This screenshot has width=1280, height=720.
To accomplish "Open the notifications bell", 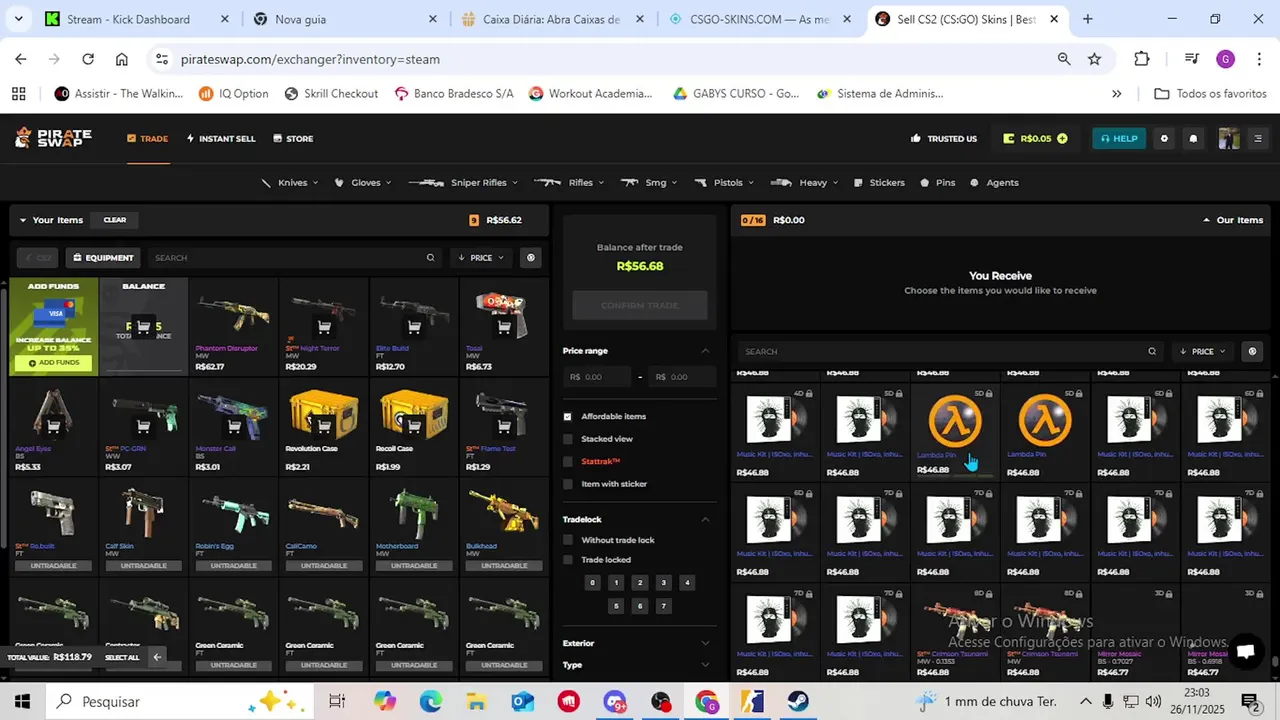I will [1193, 139].
